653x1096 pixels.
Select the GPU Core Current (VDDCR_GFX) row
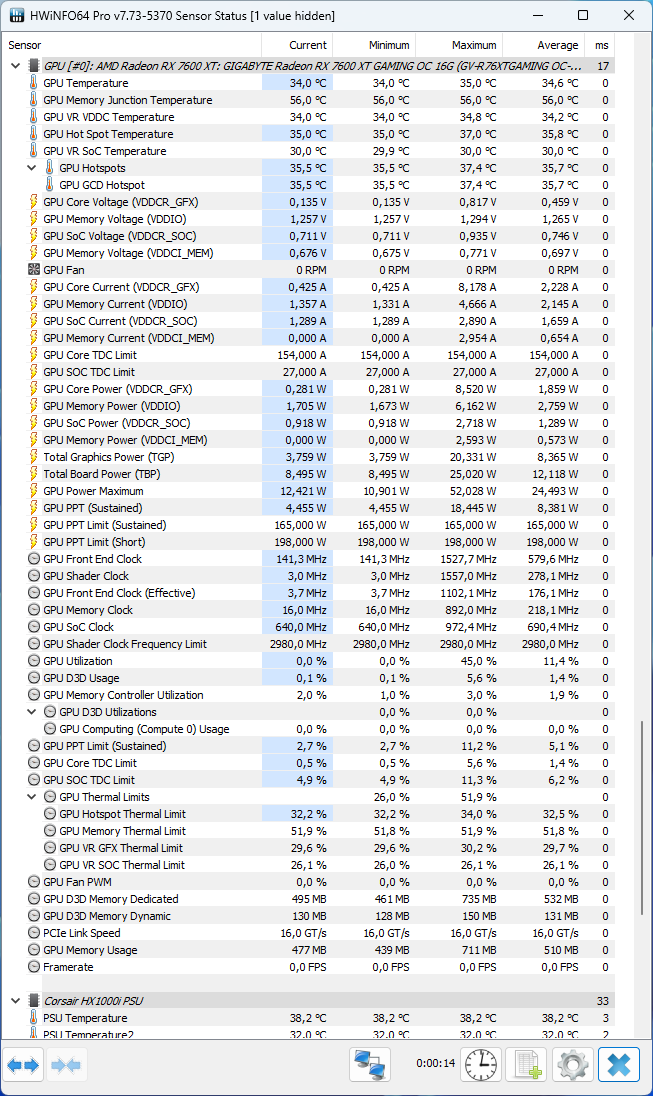coord(308,287)
